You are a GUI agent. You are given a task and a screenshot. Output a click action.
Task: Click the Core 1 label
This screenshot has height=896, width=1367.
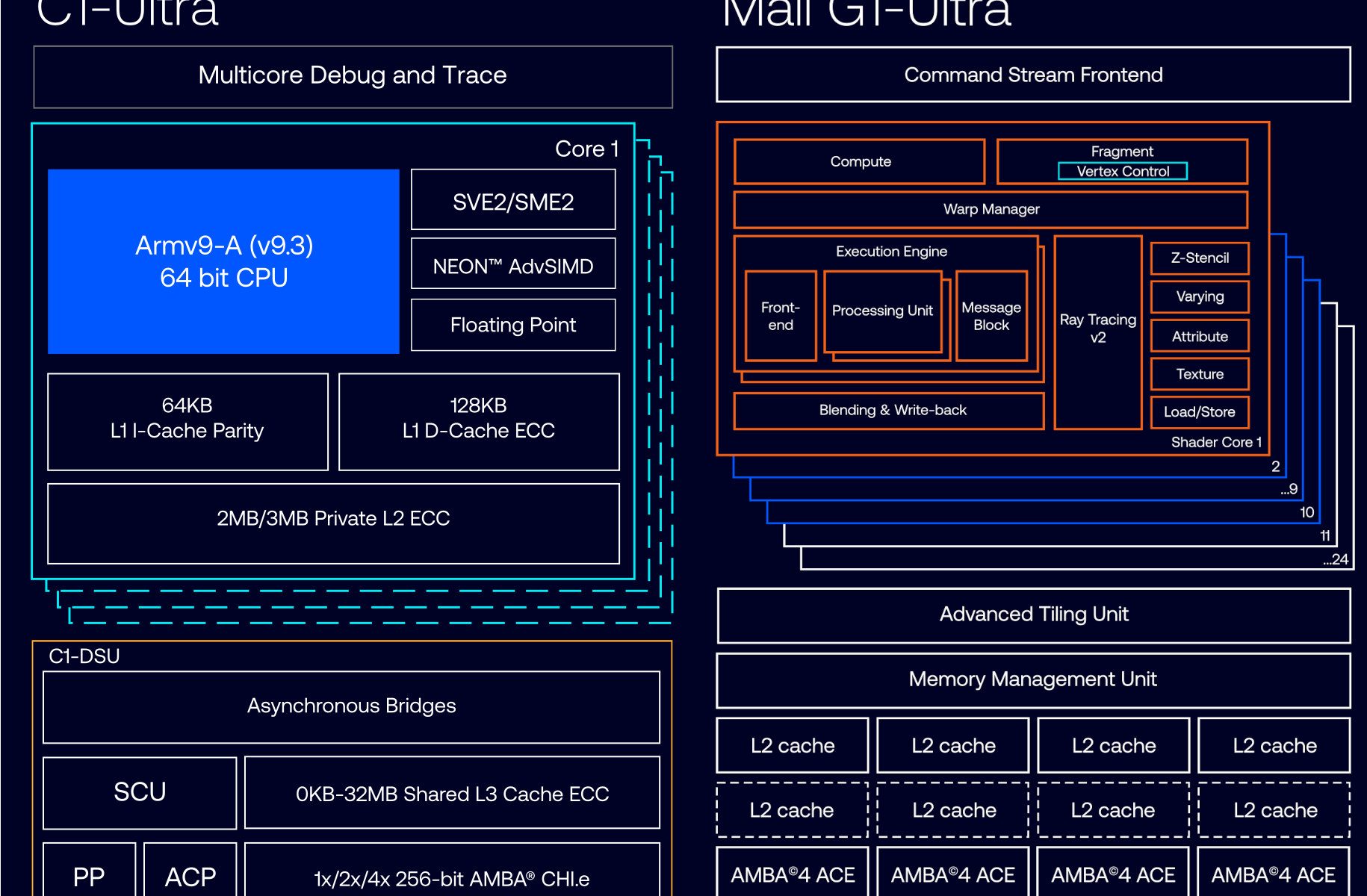click(586, 149)
